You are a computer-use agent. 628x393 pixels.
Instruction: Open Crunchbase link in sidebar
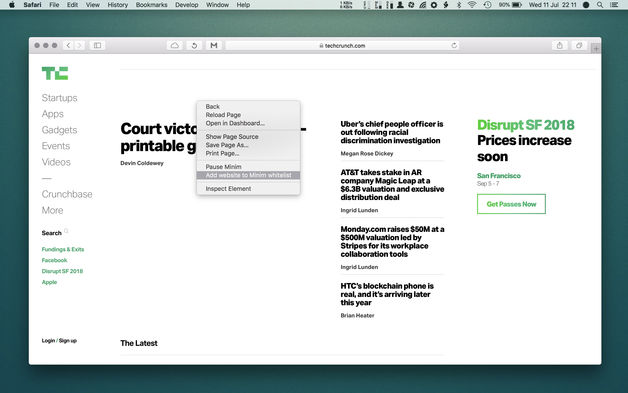67,194
